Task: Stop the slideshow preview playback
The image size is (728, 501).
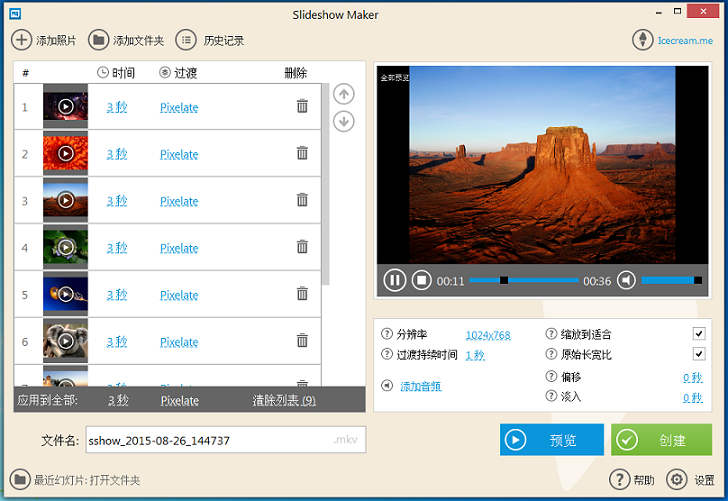Action: [421, 281]
